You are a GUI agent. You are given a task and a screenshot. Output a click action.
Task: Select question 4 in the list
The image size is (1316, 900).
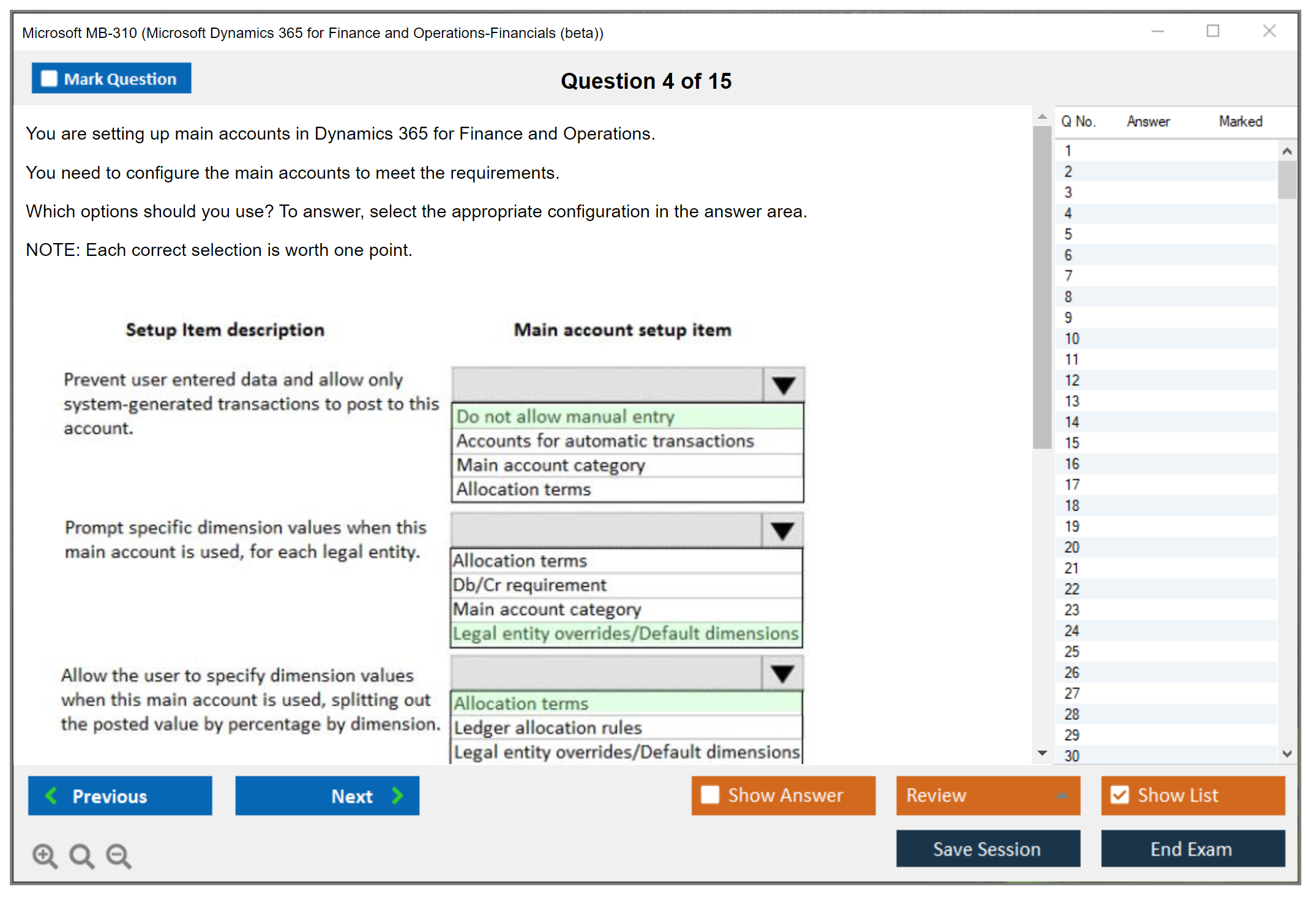[x=1166, y=213]
